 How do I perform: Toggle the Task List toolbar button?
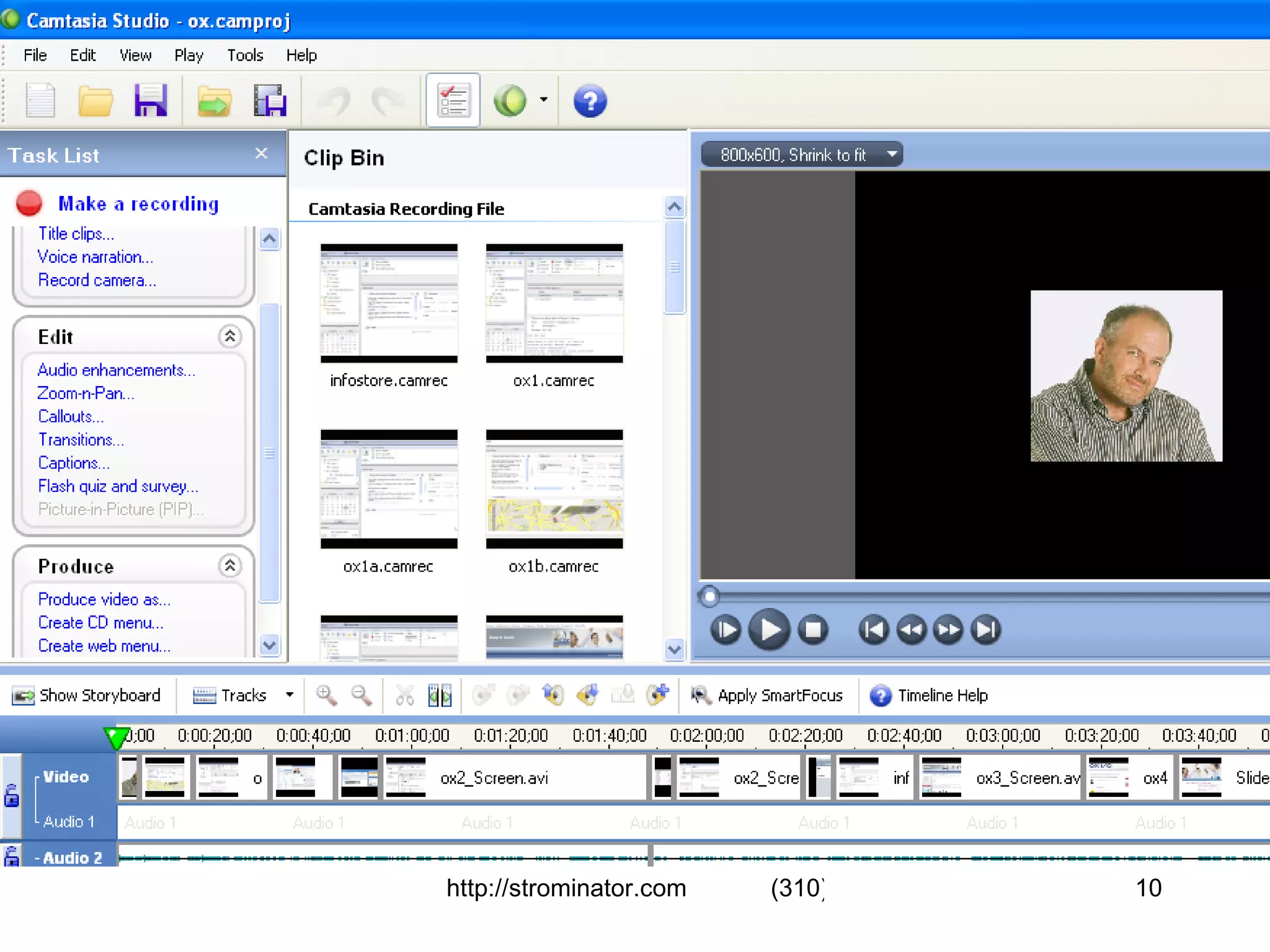pyautogui.click(x=453, y=100)
